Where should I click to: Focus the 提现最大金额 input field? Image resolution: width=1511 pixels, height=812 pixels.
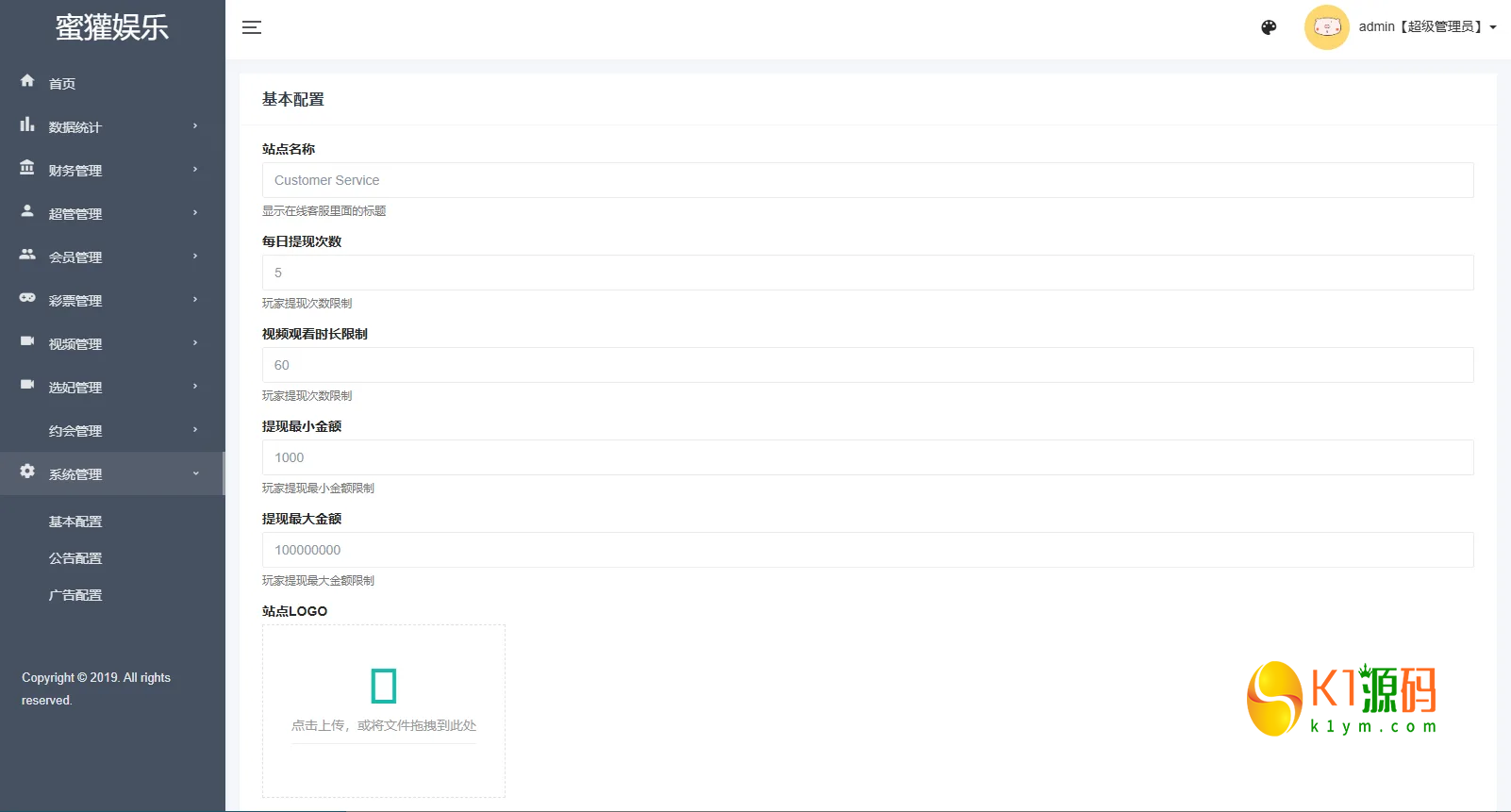pyautogui.click(x=868, y=550)
